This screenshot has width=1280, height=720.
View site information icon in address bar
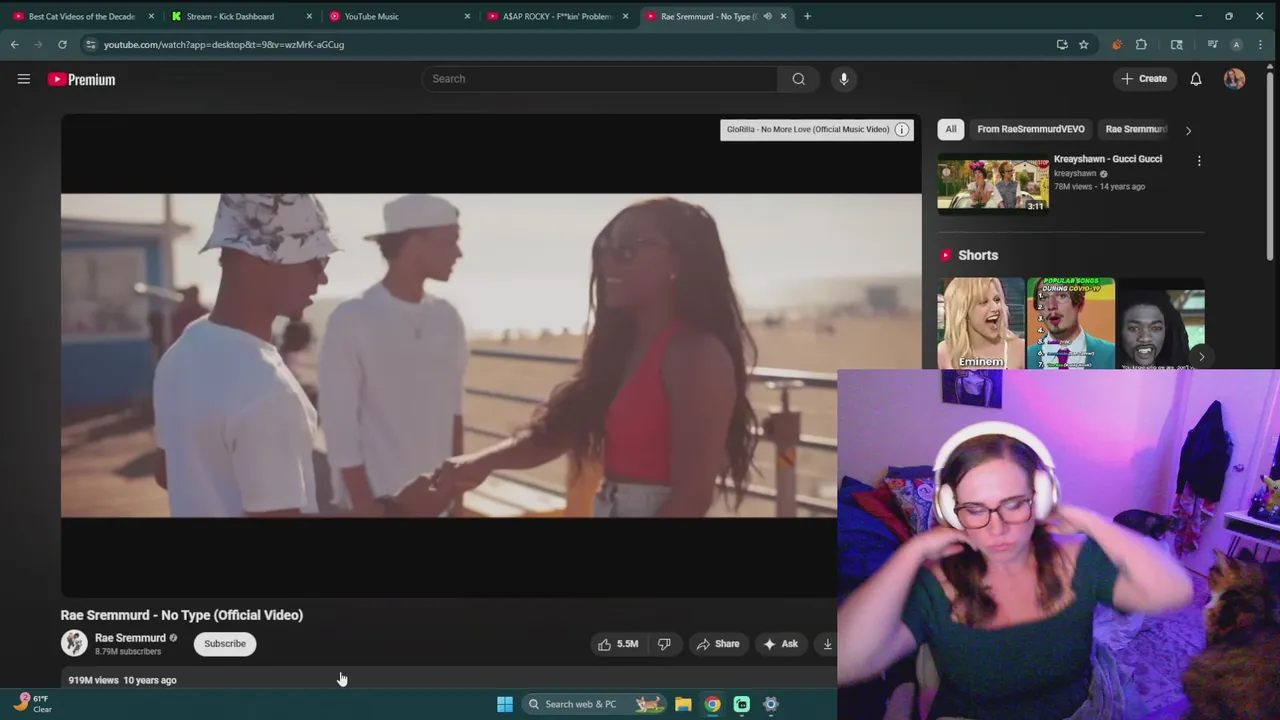[90, 44]
